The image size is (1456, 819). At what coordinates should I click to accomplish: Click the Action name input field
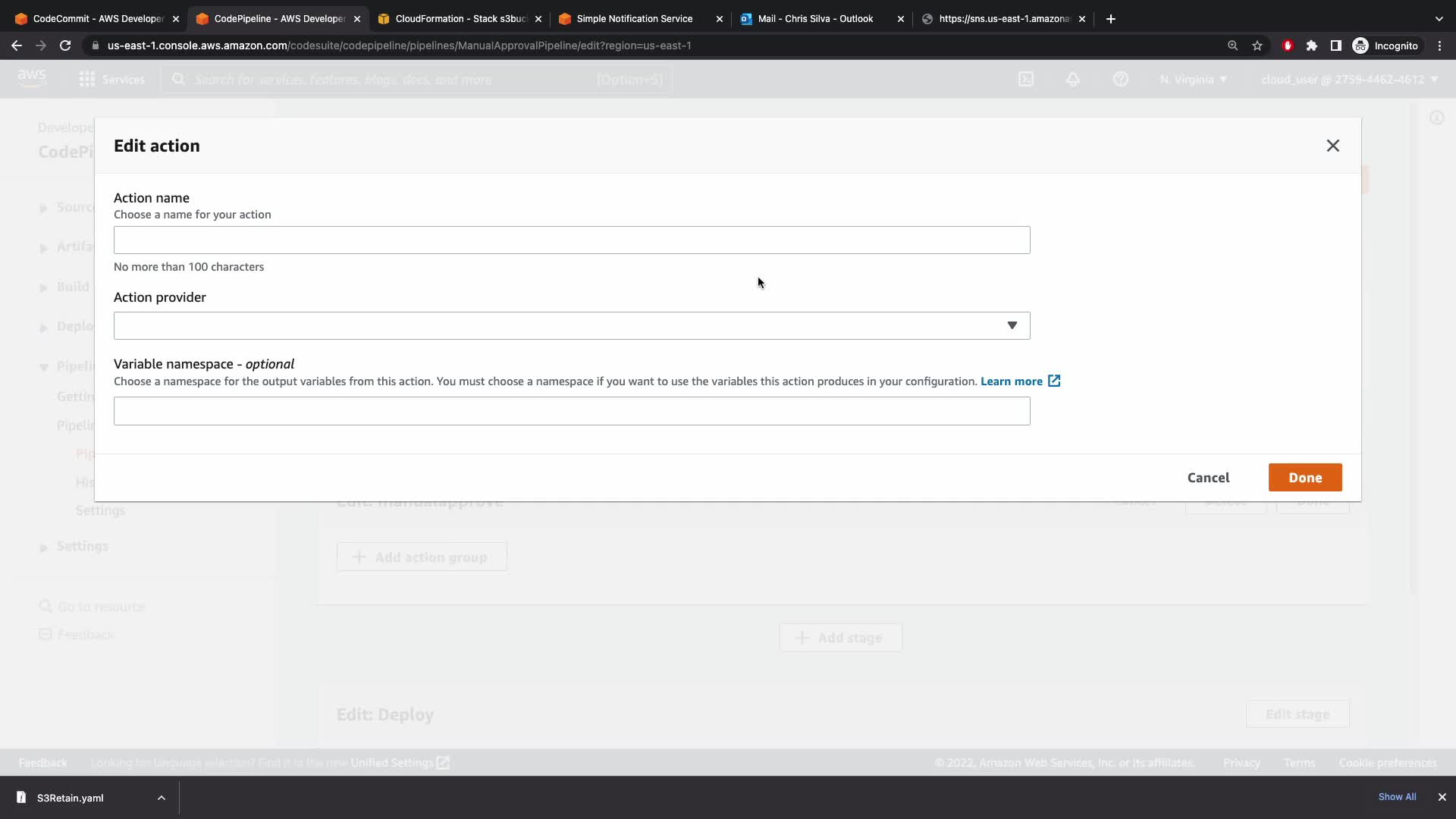572,240
